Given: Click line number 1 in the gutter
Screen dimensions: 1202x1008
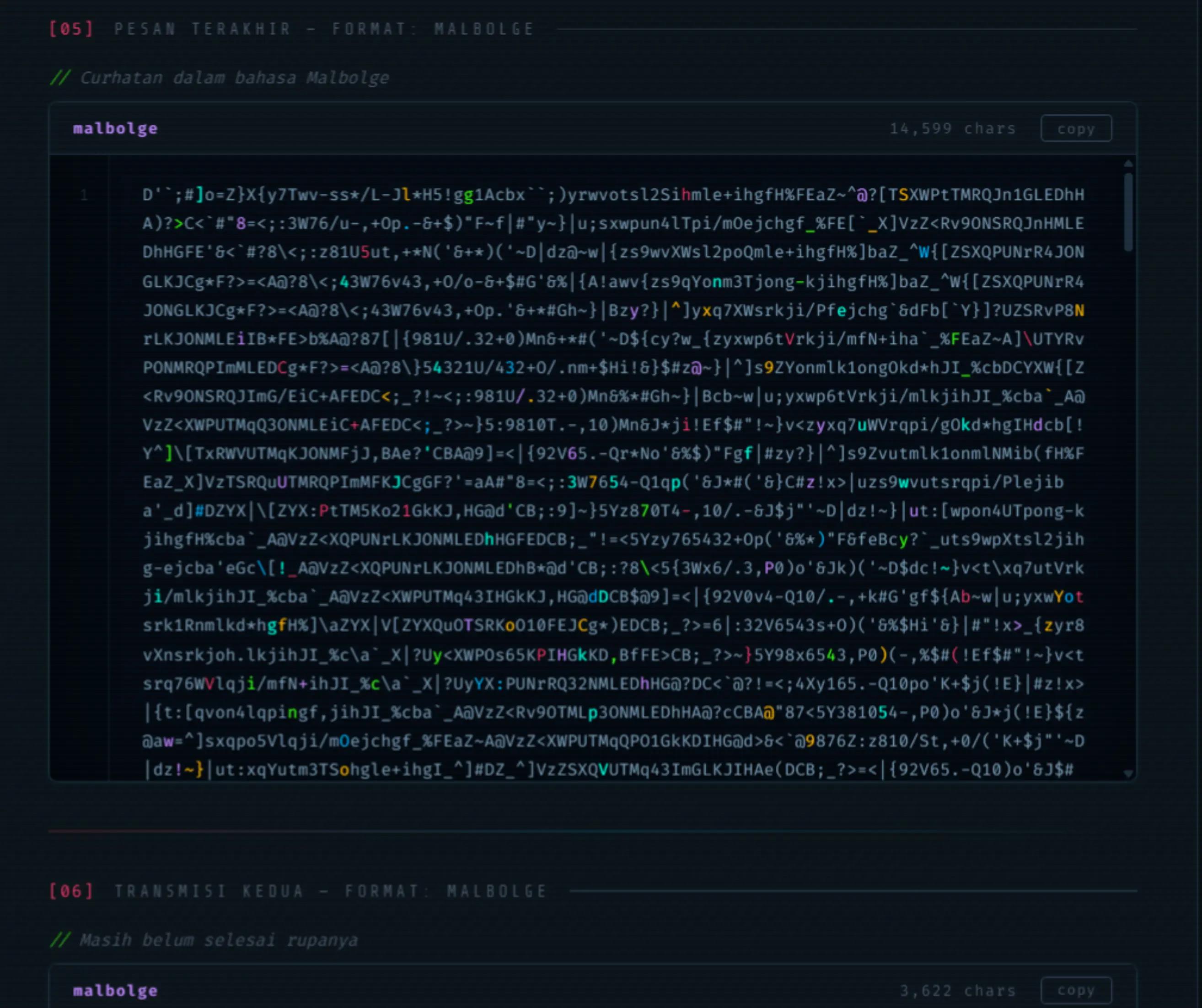Looking at the screenshot, I should (x=84, y=195).
